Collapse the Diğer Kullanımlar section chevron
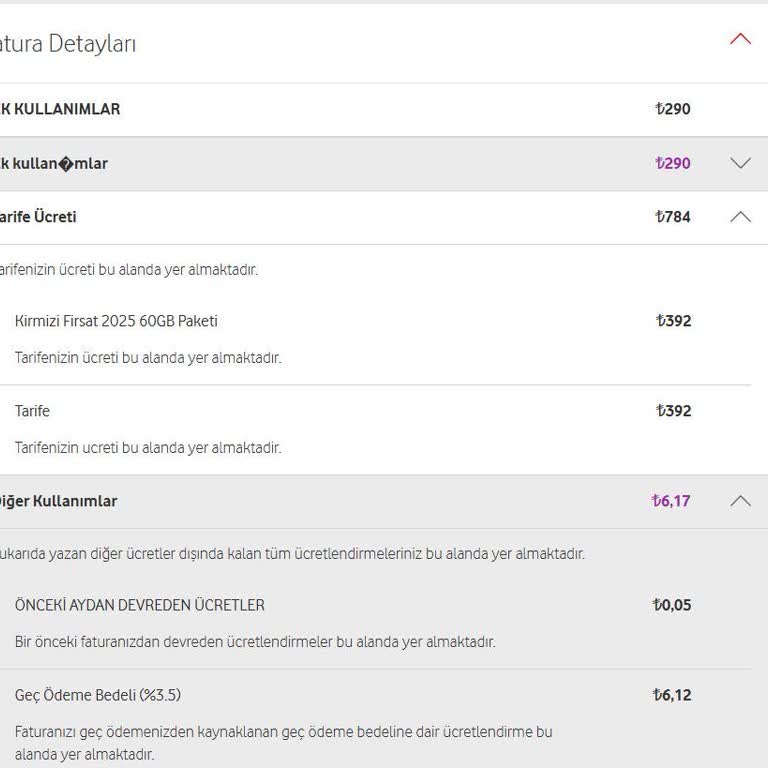 740,501
